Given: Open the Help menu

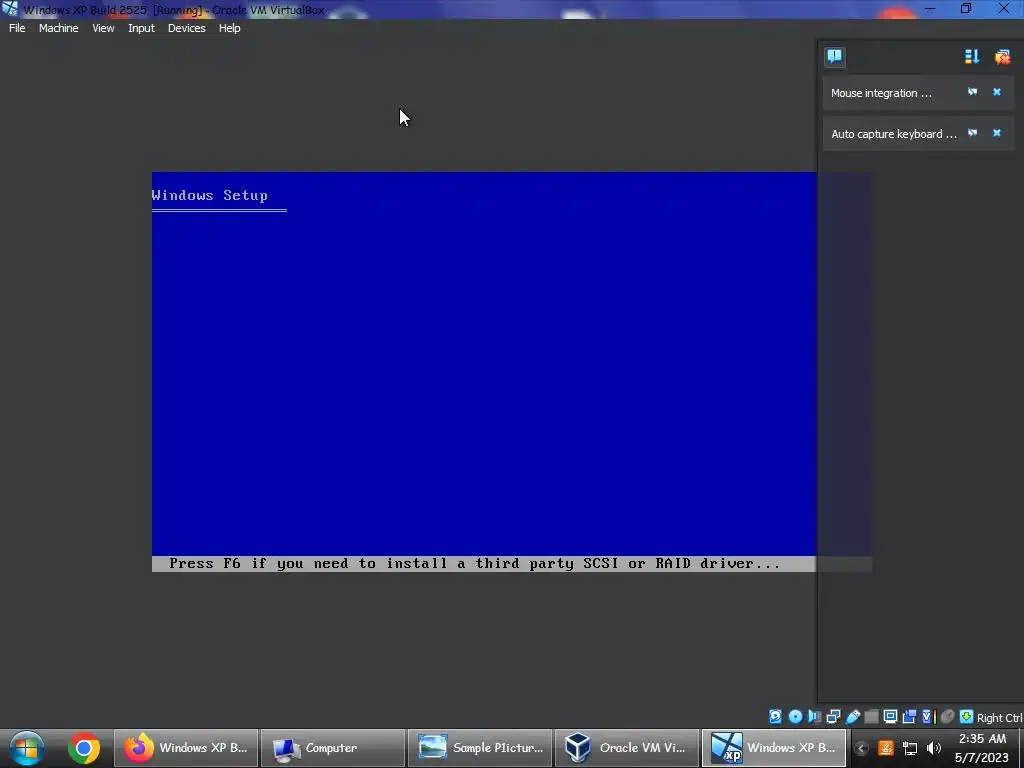Looking at the screenshot, I should click(229, 28).
